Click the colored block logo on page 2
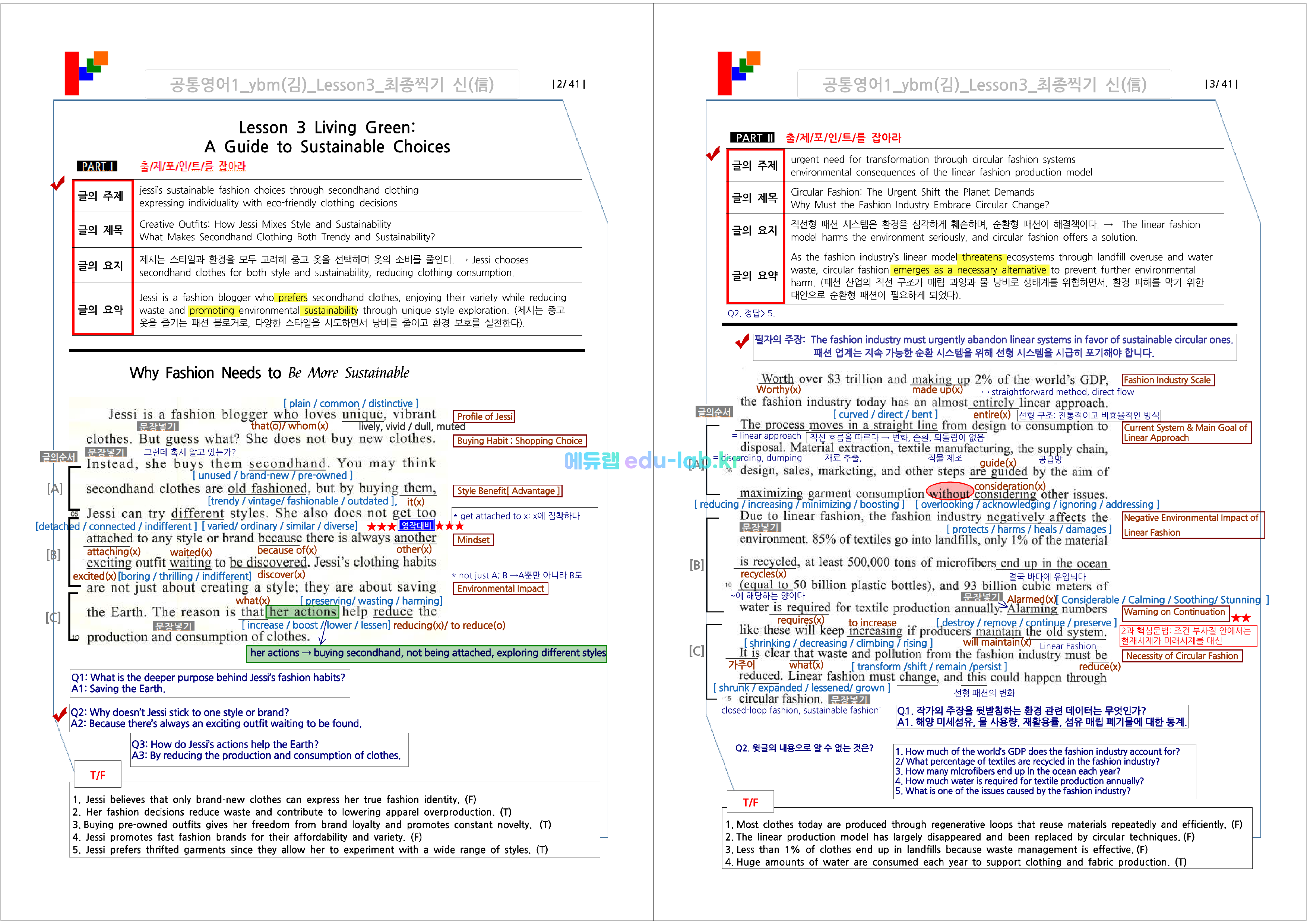 [86, 73]
